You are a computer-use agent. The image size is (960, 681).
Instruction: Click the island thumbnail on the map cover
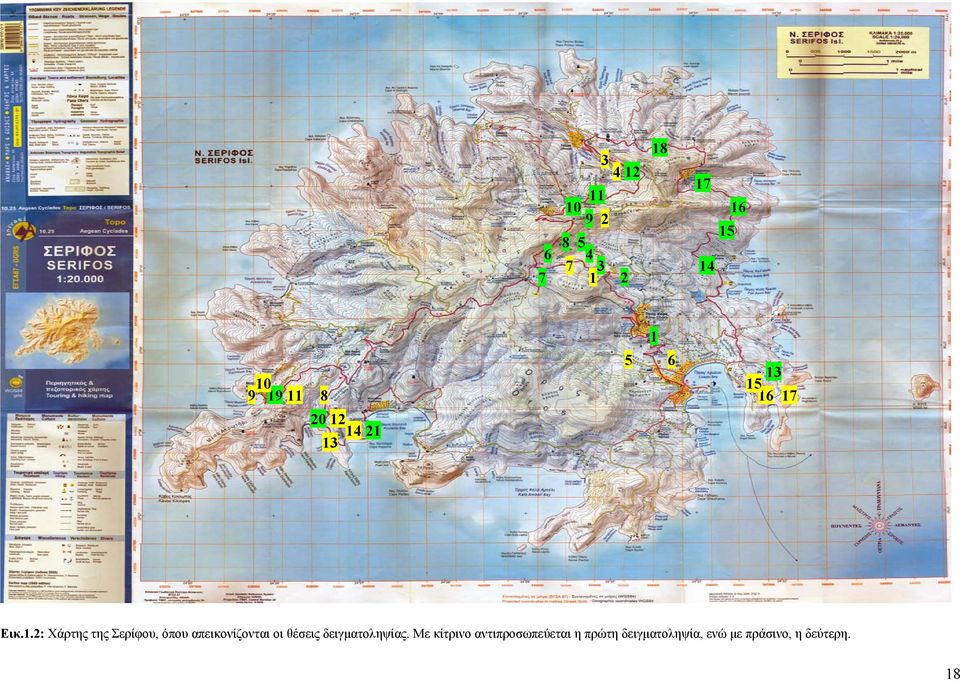(x=67, y=331)
